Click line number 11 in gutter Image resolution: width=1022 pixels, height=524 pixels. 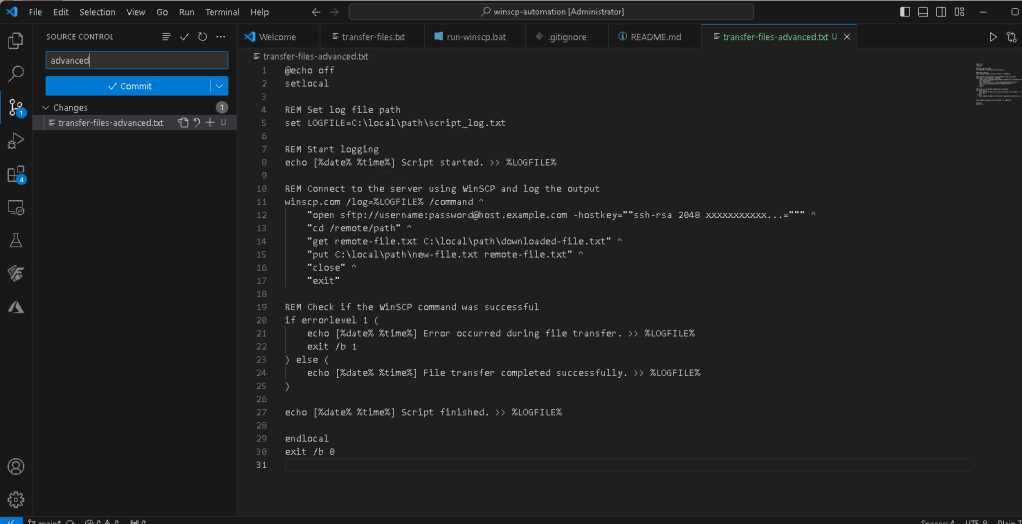pos(262,202)
